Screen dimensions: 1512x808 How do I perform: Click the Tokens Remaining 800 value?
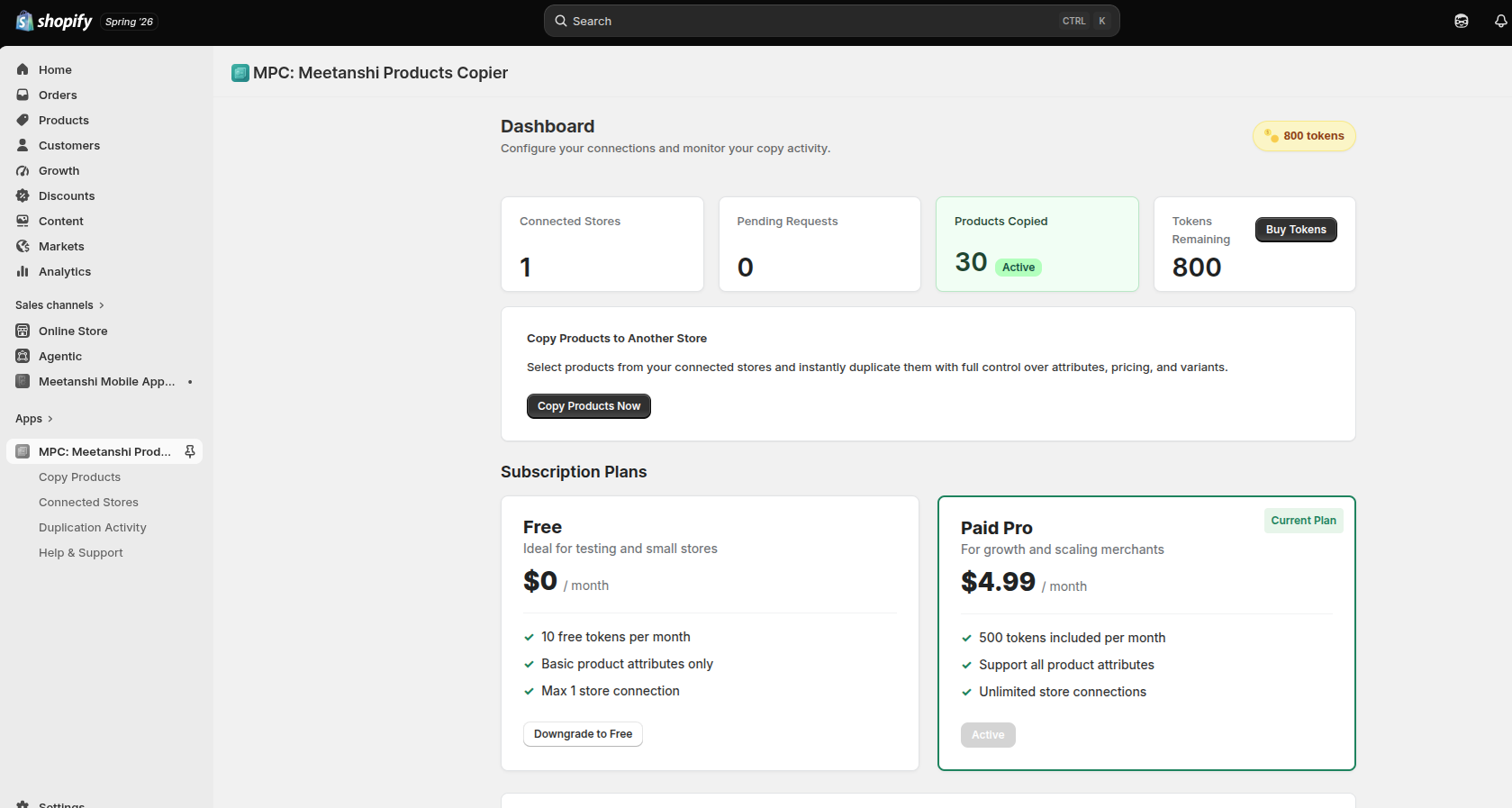(x=1197, y=268)
